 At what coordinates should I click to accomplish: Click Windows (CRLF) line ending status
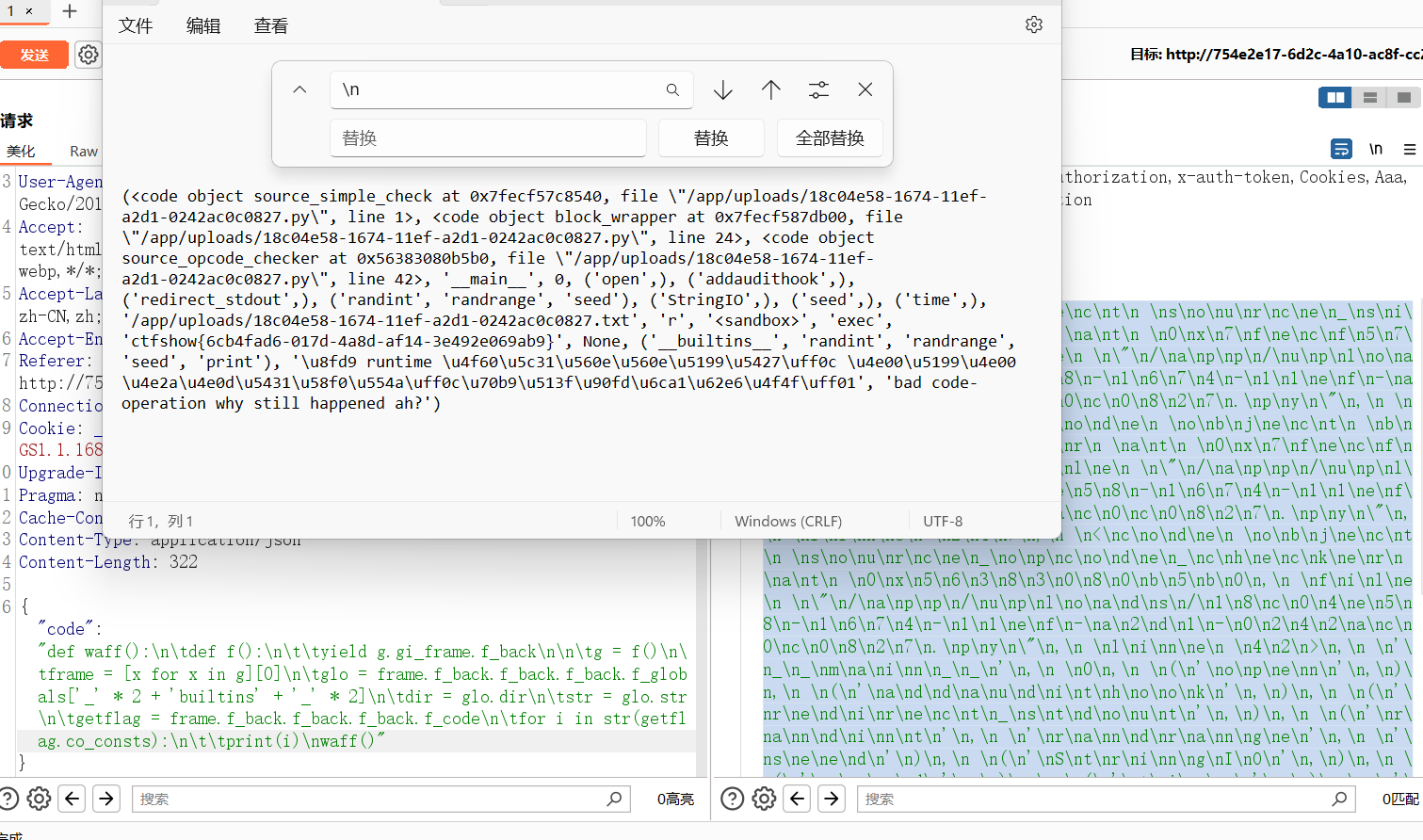tap(788, 521)
